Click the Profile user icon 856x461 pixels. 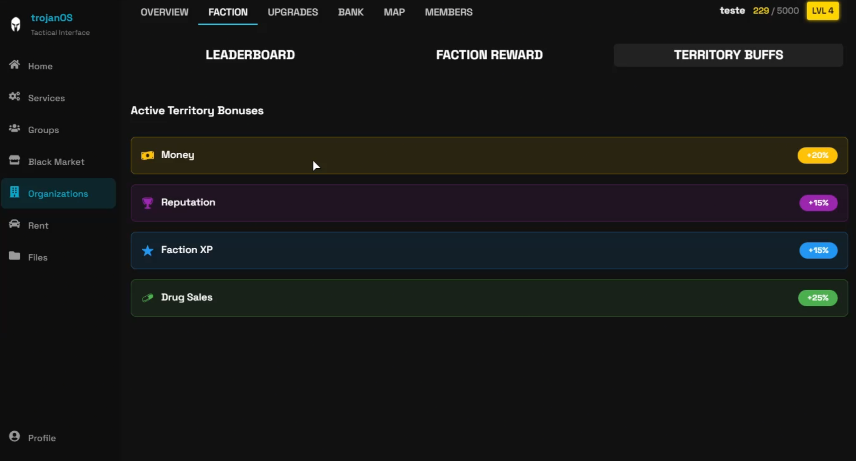(x=15, y=437)
